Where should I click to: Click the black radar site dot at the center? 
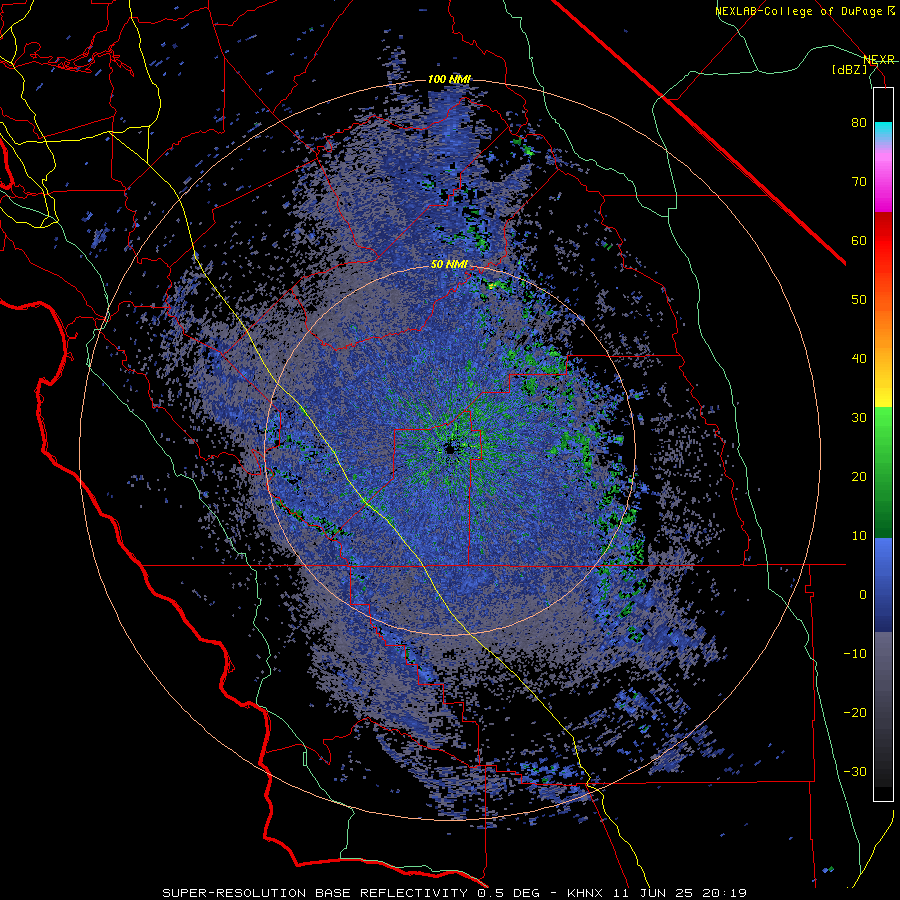[449, 450]
